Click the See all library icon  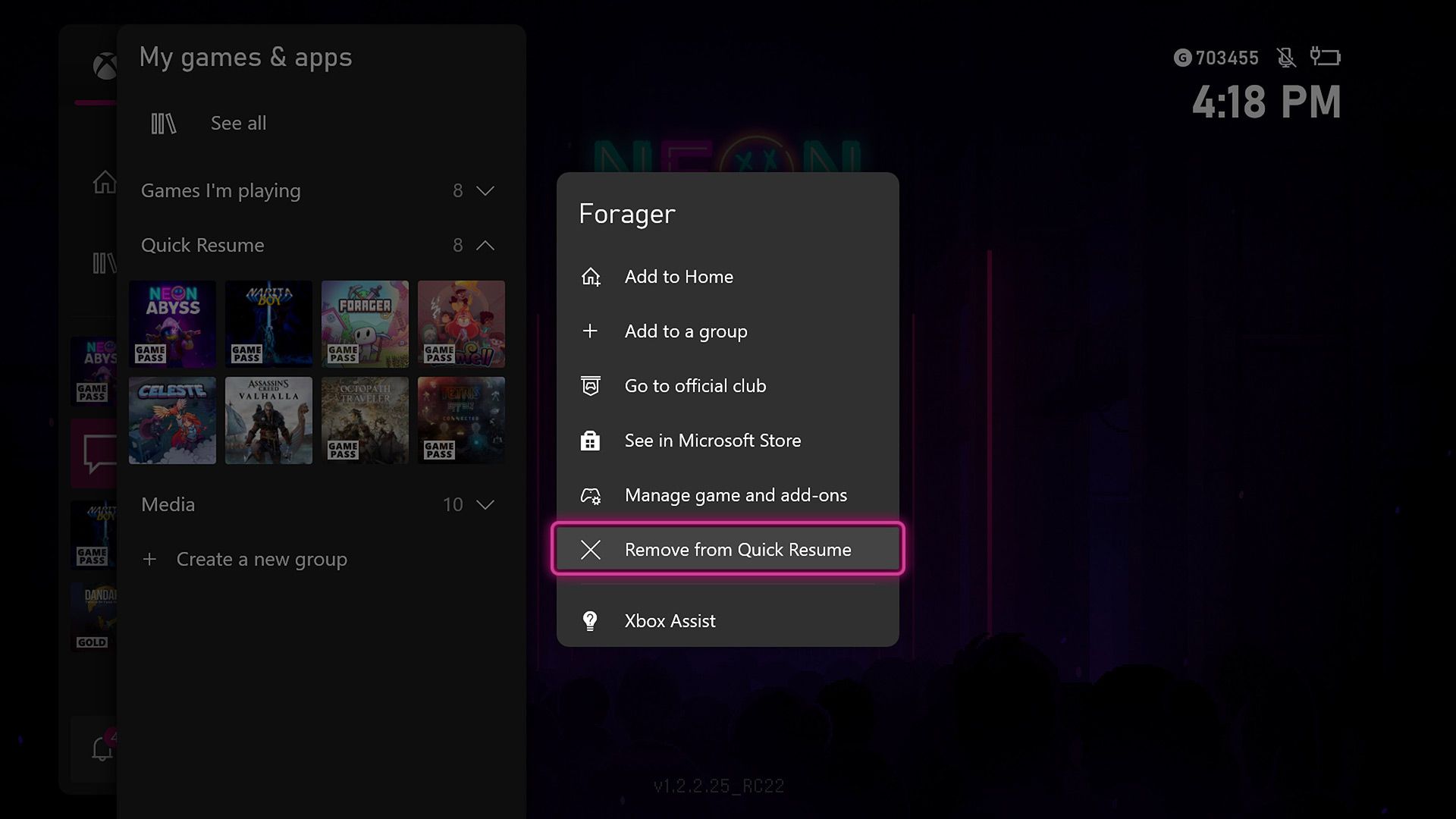(163, 124)
